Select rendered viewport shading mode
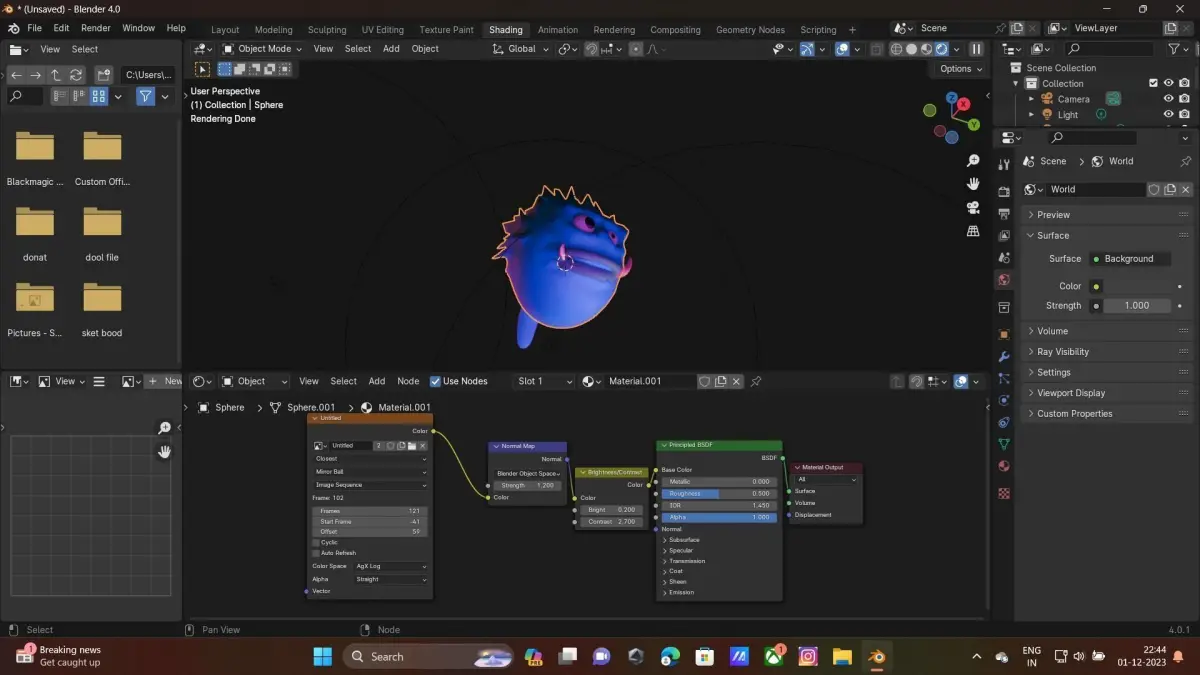This screenshot has width=1200, height=675. coord(941,49)
